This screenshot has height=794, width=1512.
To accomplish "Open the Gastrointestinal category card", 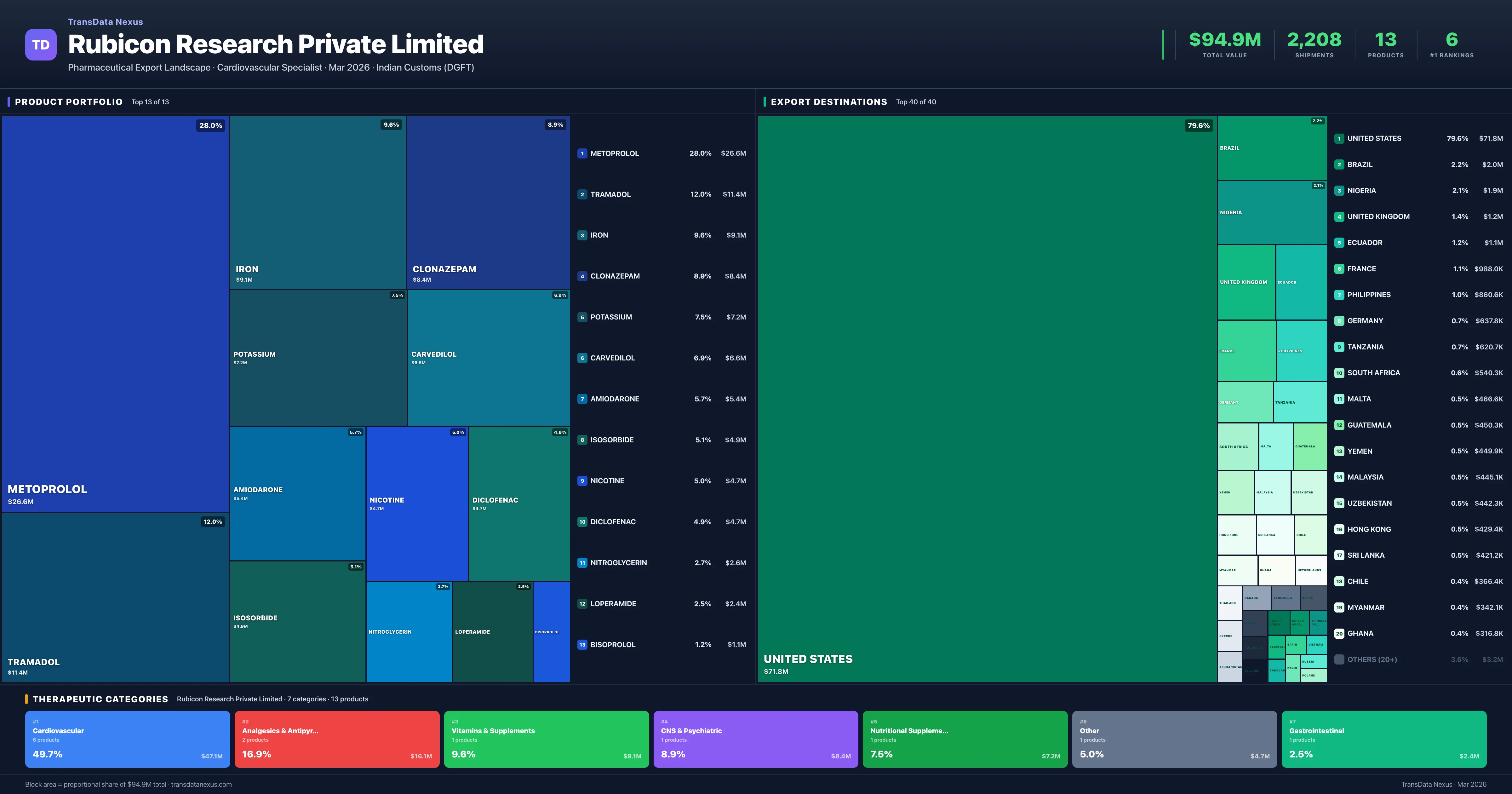I will [1383, 739].
